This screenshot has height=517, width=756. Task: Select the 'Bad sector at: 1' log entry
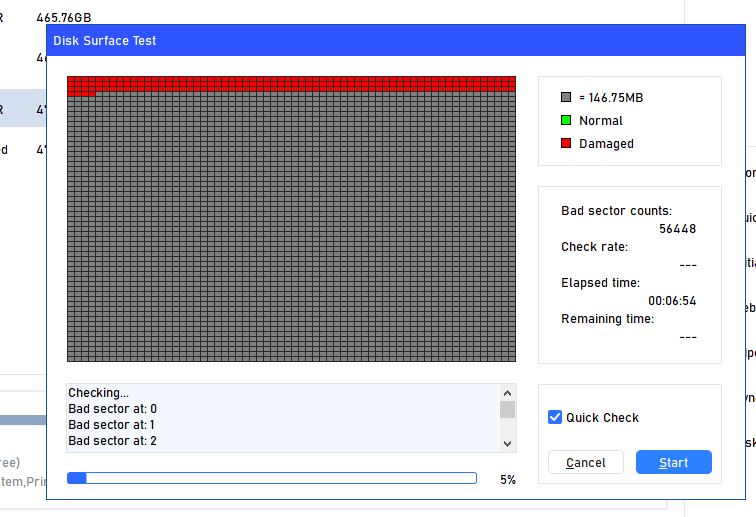click(112, 425)
